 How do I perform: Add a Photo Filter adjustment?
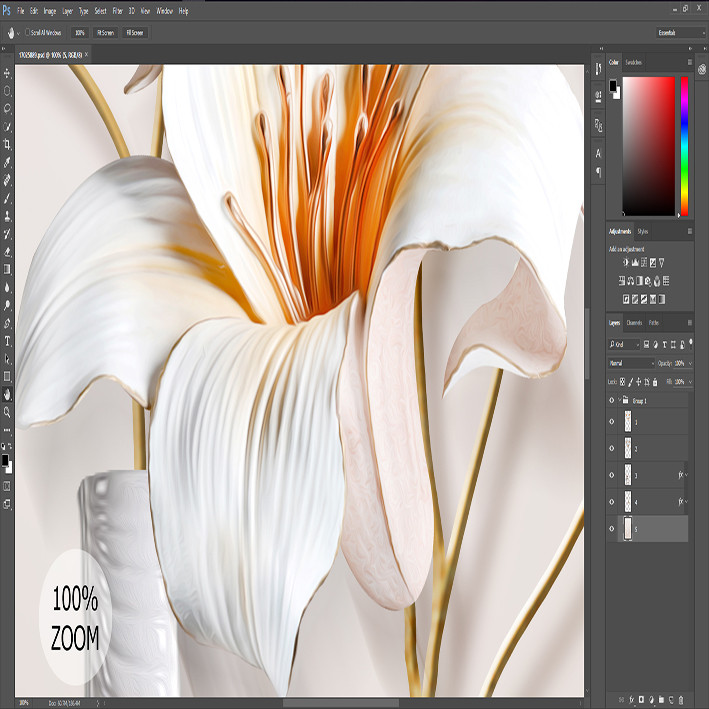tap(648, 281)
